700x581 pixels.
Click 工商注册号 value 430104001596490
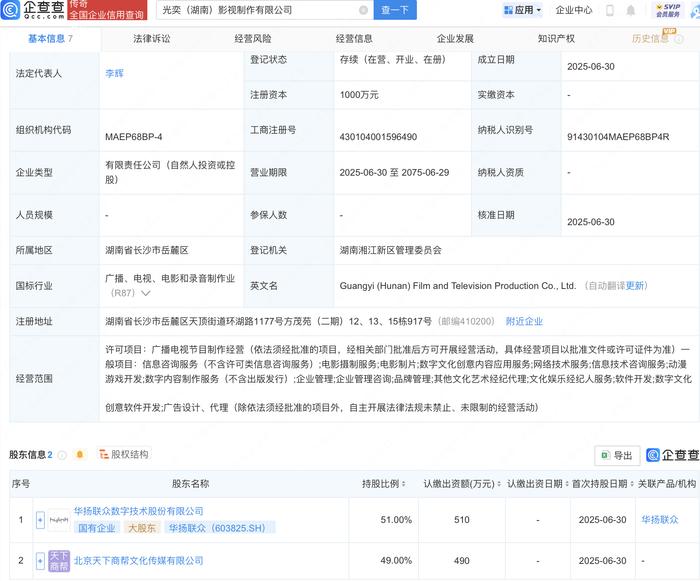(378, 137)
